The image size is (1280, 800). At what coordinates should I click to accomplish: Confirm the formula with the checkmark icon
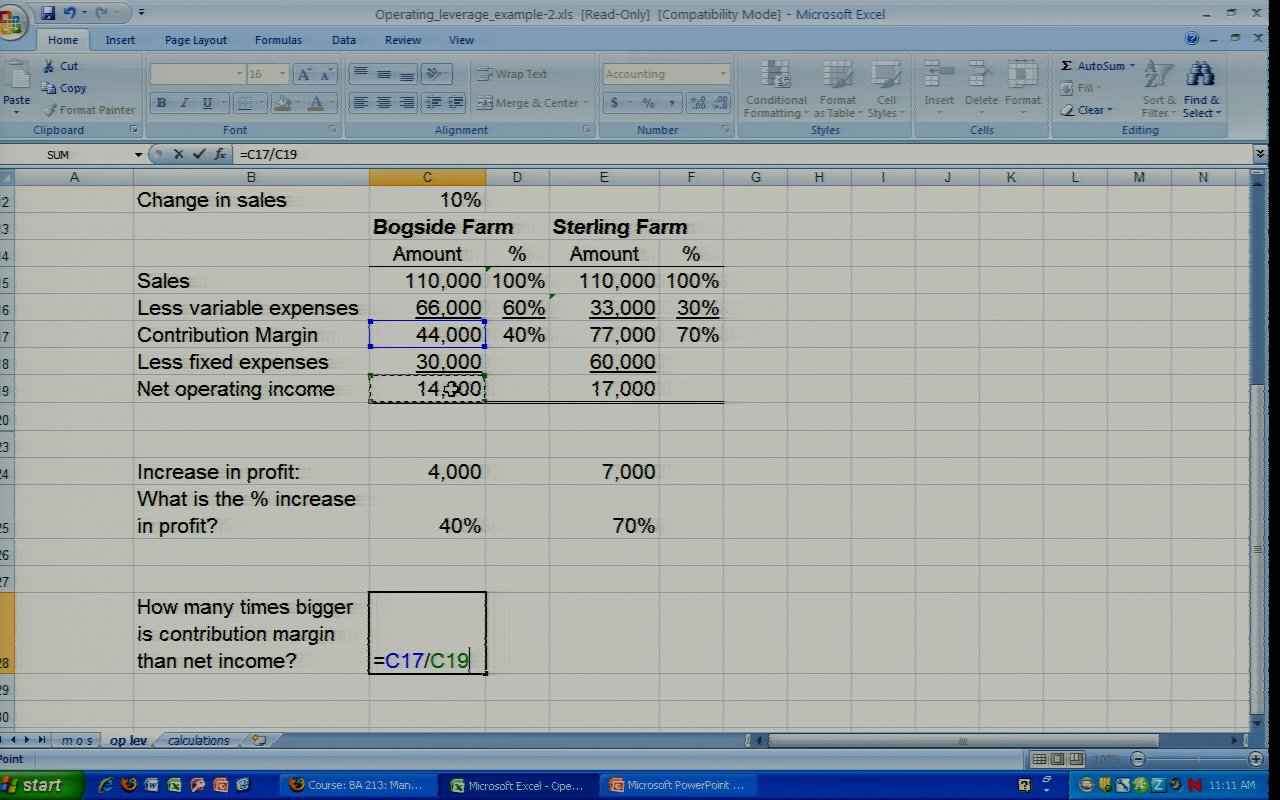click(198, 154)
